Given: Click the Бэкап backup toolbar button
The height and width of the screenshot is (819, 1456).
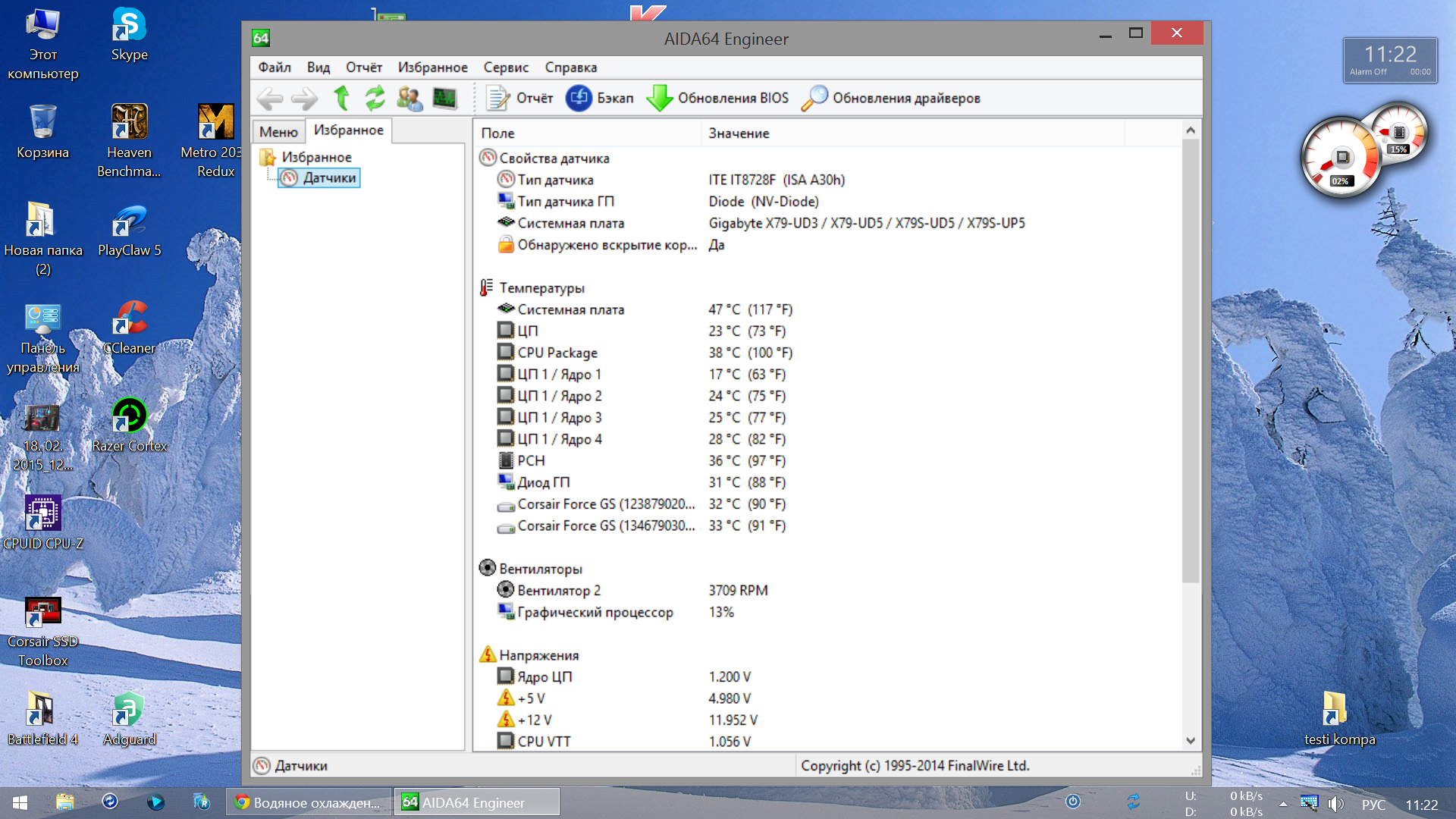Looking at the screenshot, I should 599,99.
